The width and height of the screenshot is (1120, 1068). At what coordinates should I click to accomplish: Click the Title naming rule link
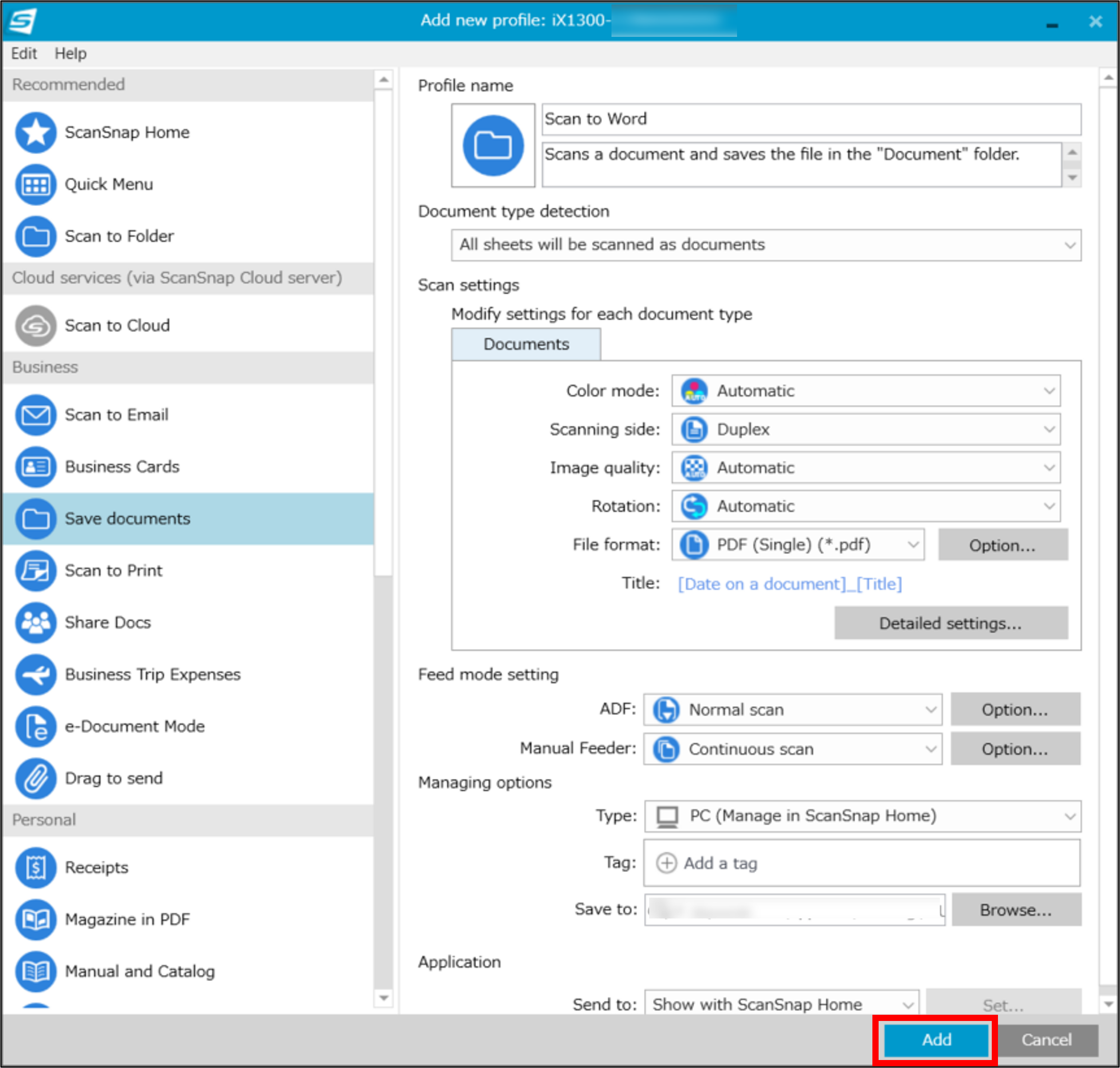coord(789,584)
